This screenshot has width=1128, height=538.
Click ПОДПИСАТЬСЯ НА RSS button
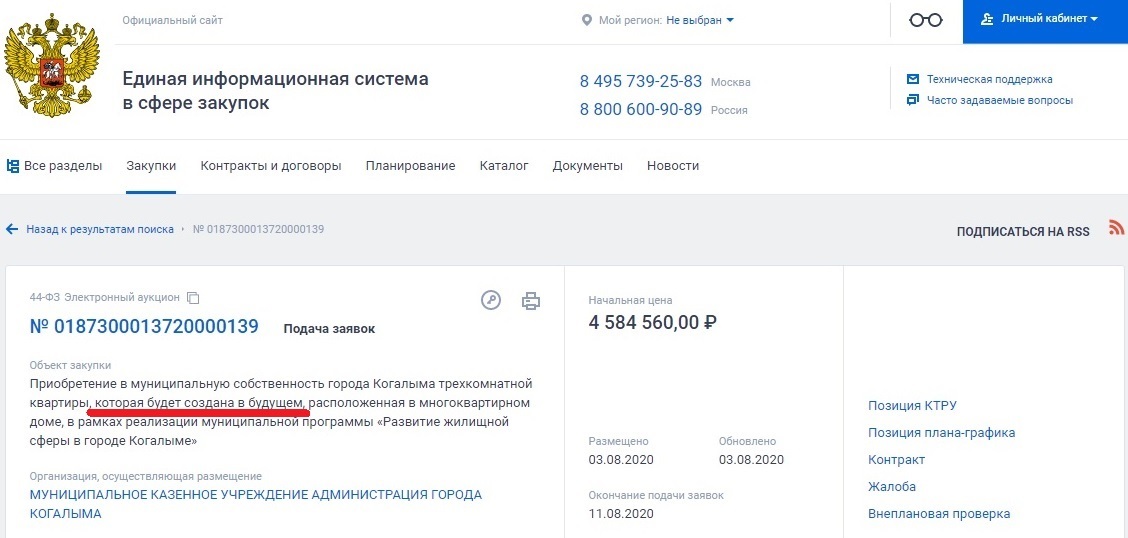point(1023,232)
